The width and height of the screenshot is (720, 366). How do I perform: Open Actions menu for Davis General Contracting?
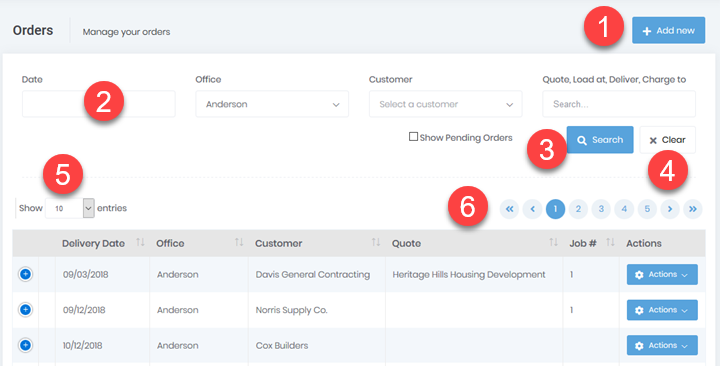(662, 274)
